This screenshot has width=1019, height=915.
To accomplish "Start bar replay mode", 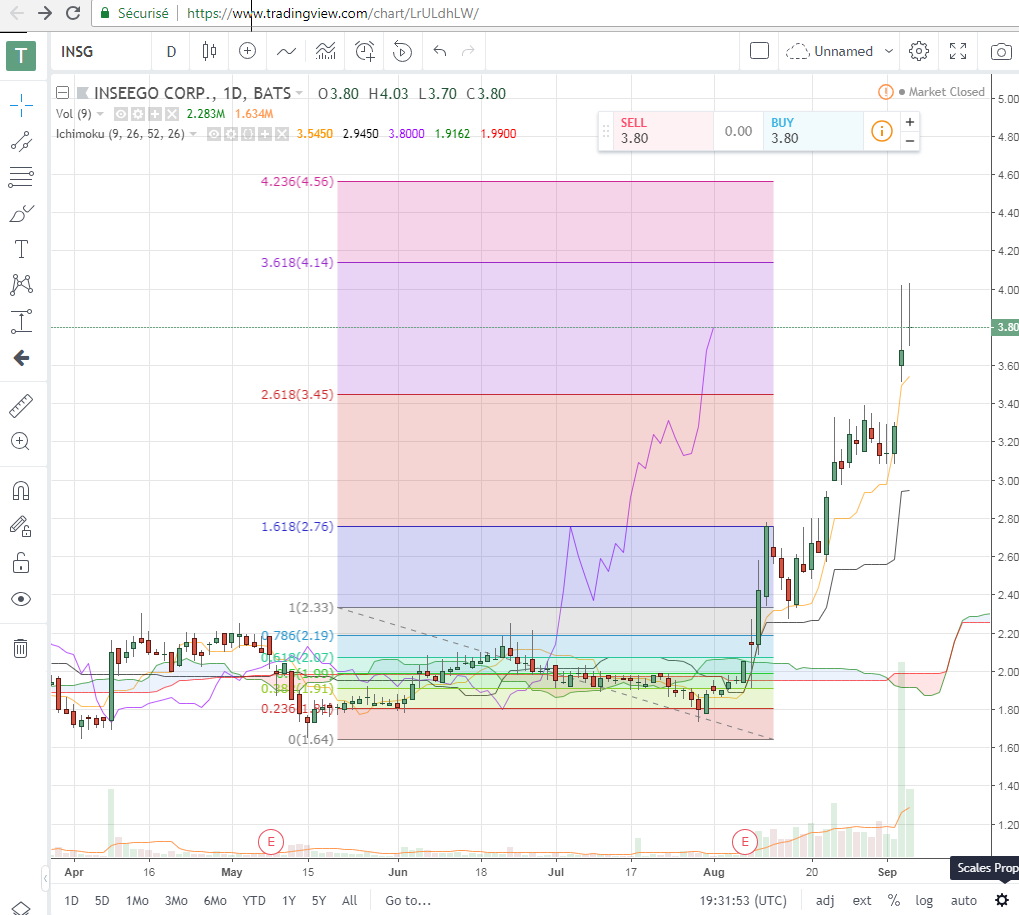I will [402, 51].
